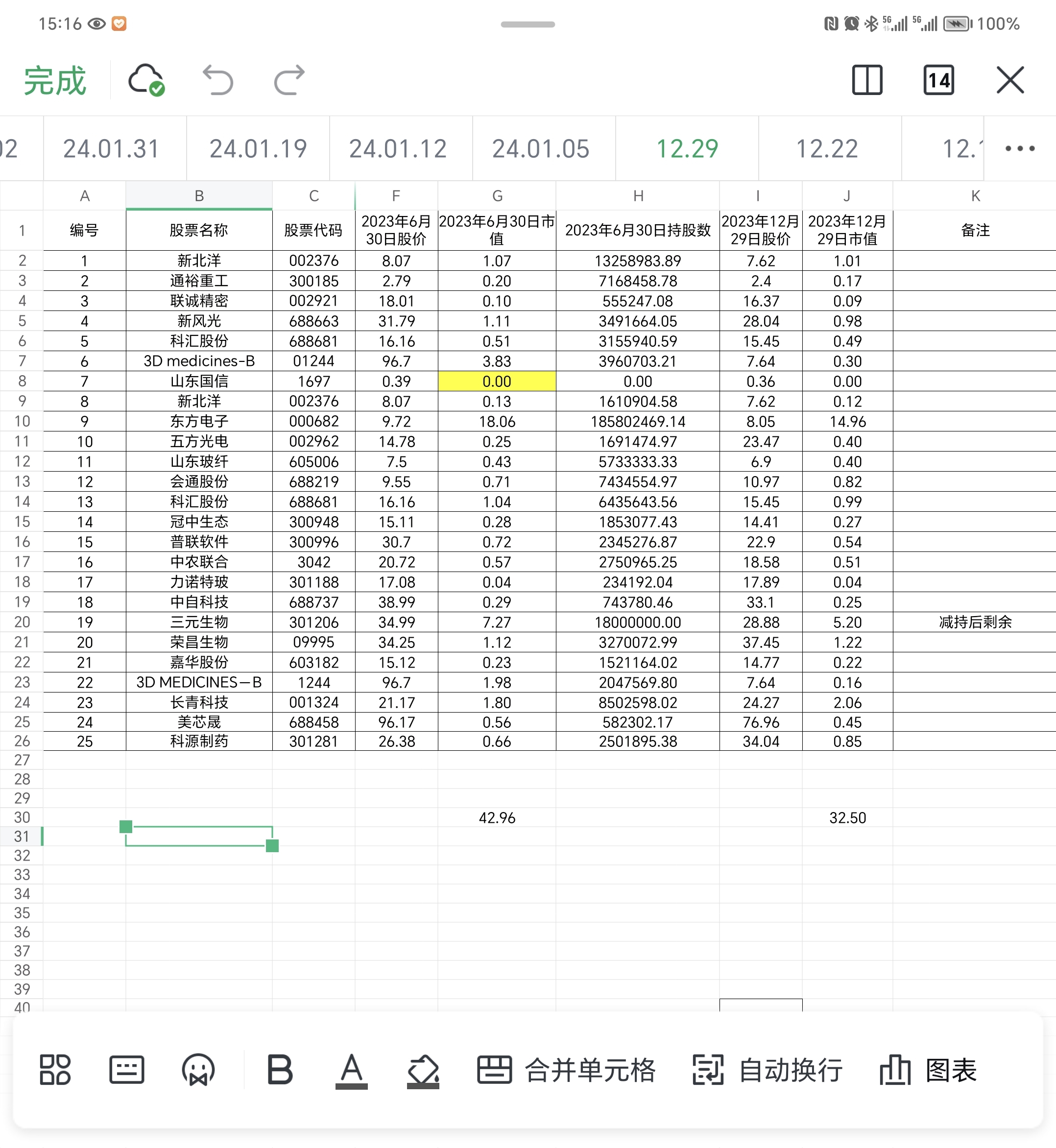
Task: Tap the redo arrow icon
Action: click(x=289, y=80)
